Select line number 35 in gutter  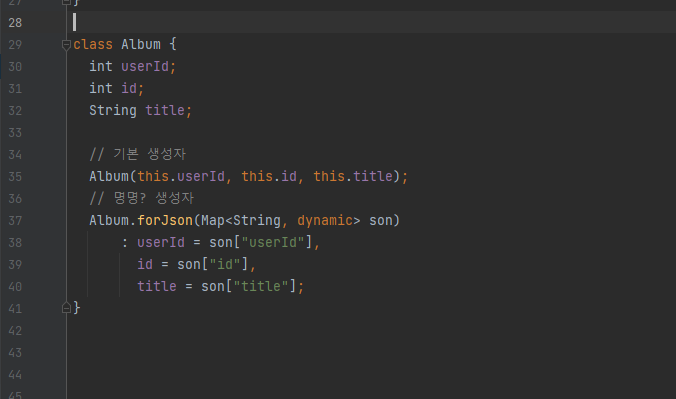pos(15,177)
